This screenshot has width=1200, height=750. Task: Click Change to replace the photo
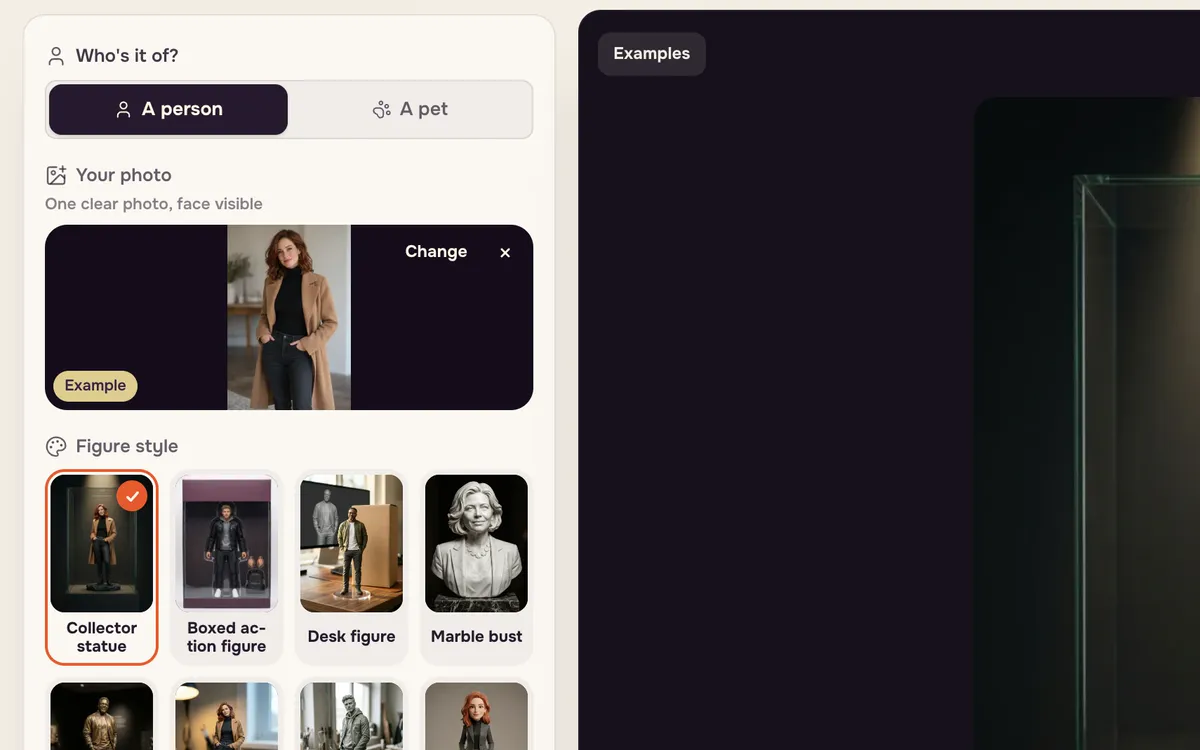click(436, 252)
